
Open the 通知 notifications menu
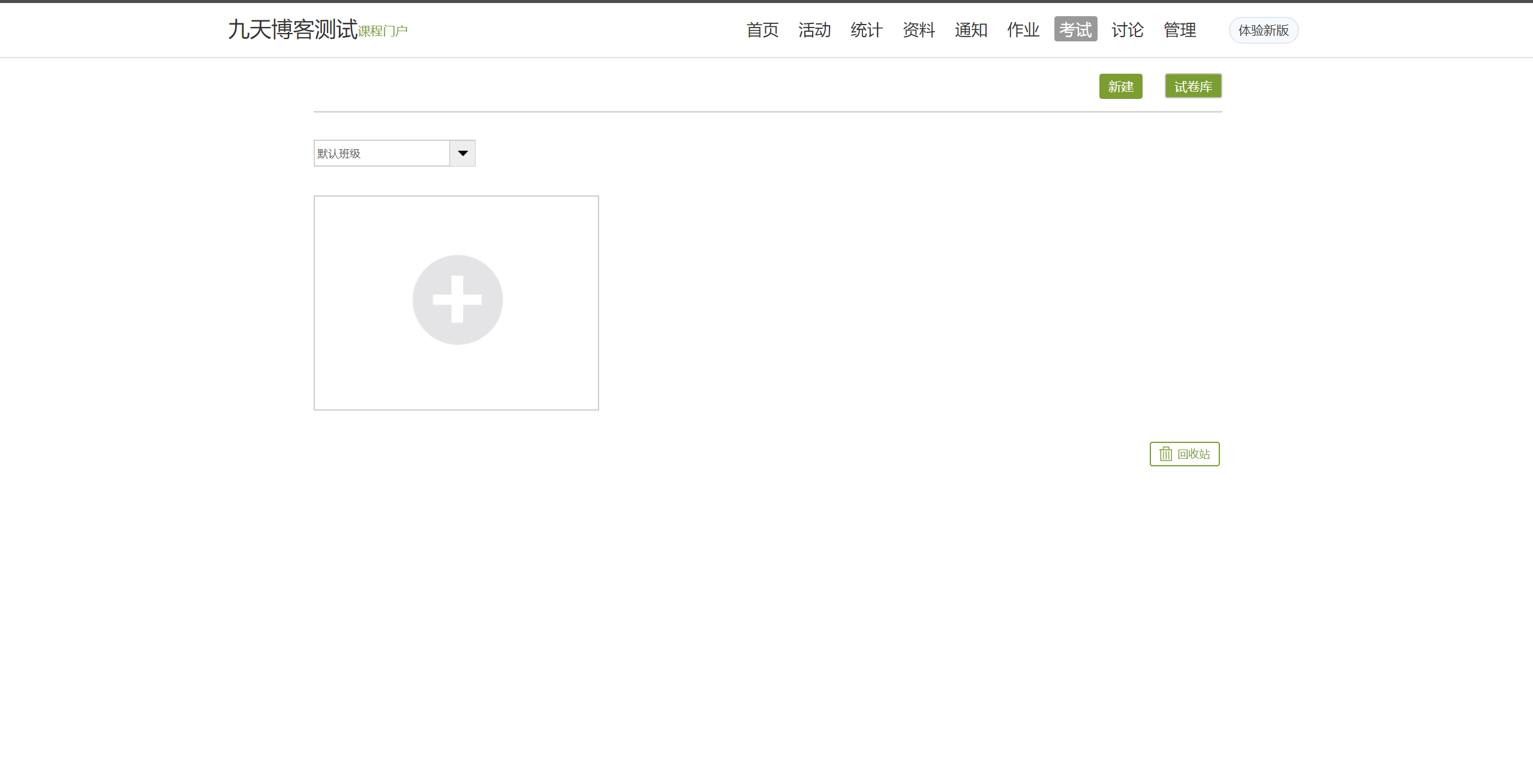coord(971,30)
